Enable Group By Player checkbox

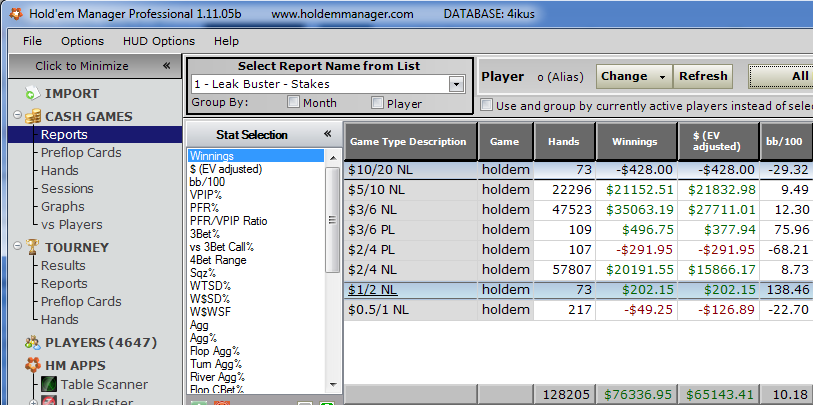[377, 103]
